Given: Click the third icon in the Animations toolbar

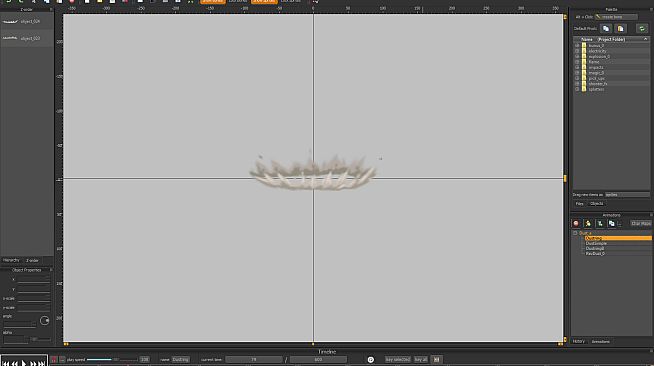Looking at the screenshot, I should point(600,224).
